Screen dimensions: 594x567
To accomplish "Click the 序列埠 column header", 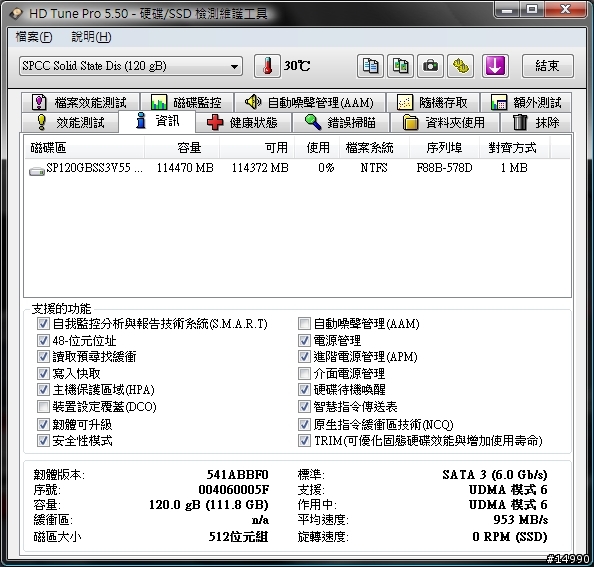I will (444, 147).
